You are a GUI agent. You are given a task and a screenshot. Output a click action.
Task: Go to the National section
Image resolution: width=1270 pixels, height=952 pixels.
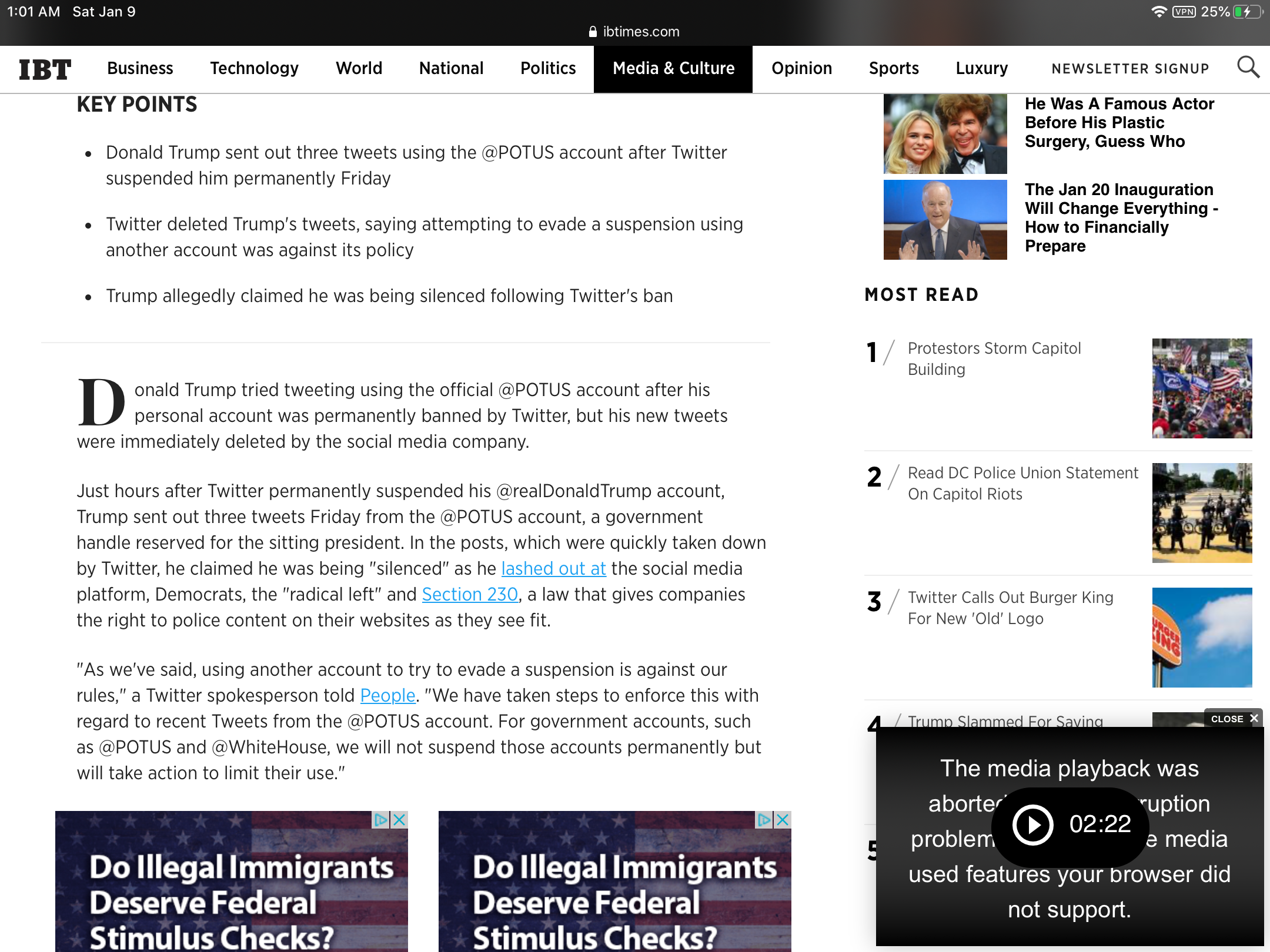point(451,68)
